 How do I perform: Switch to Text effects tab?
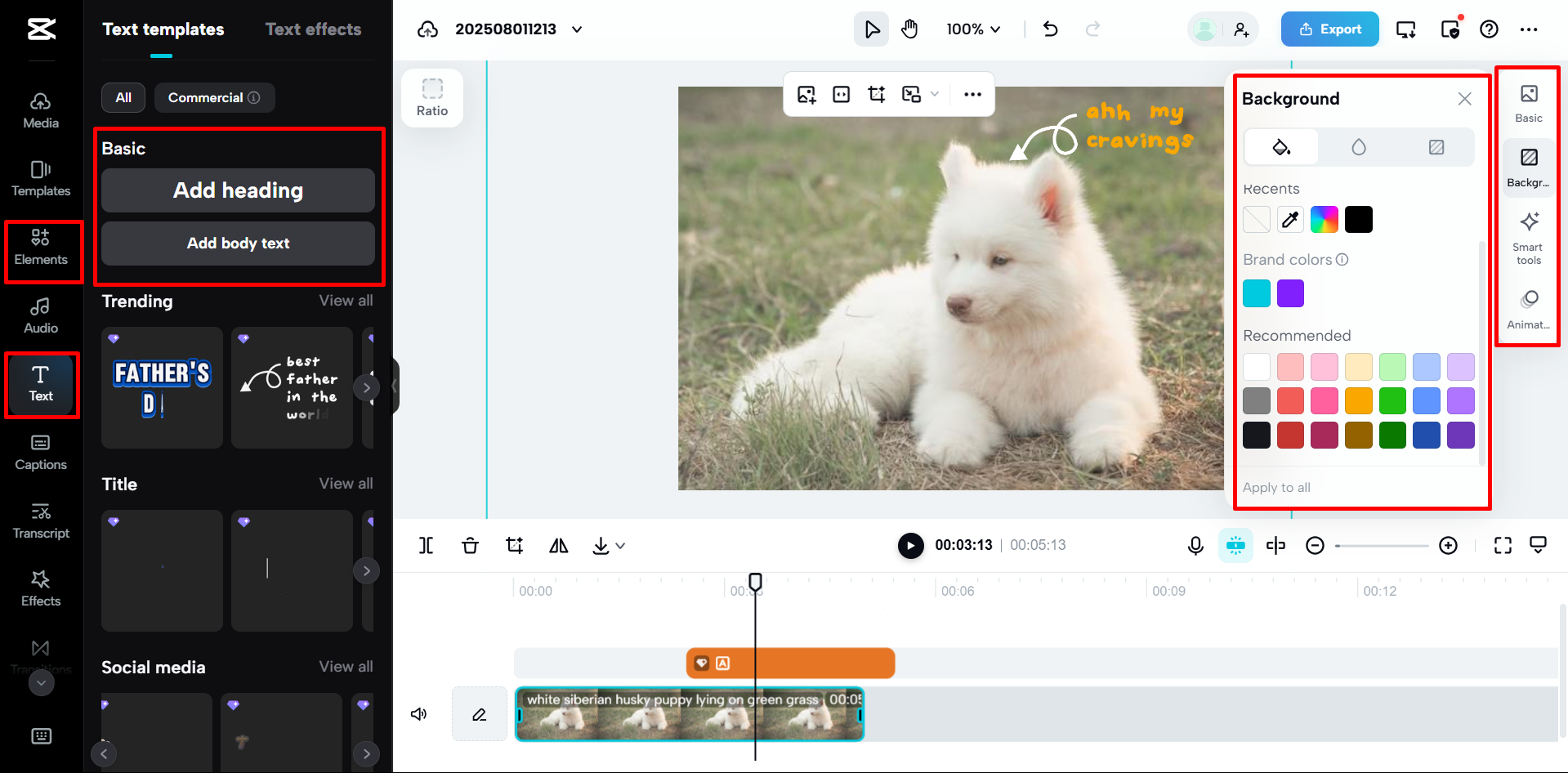pyautogui.click(x=313, y=29)
